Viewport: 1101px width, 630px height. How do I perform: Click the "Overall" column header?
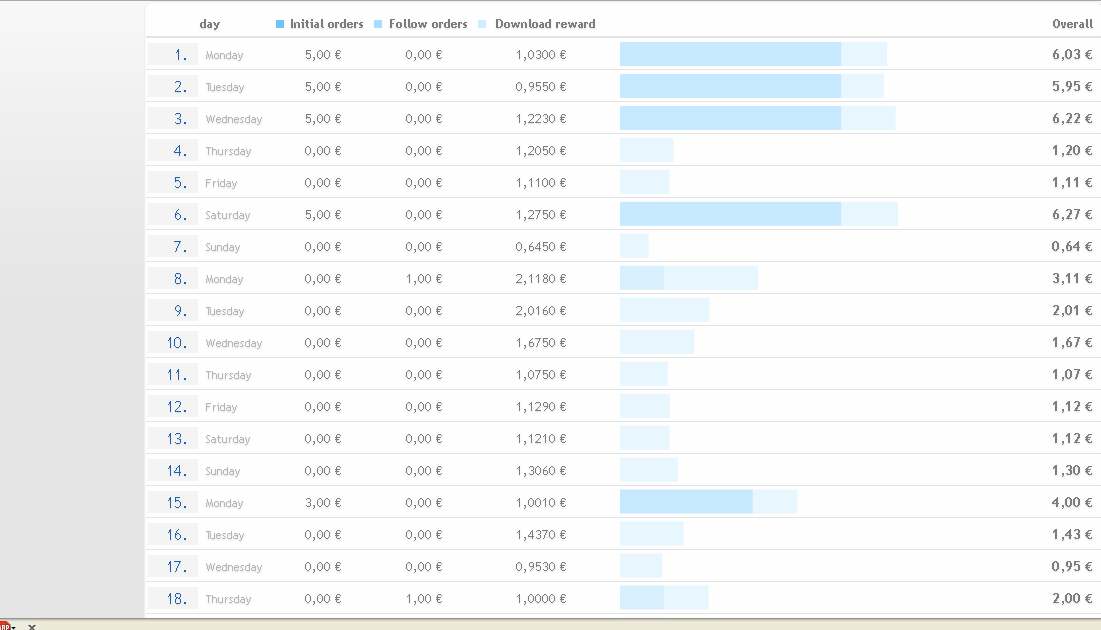click(1072, 24)
